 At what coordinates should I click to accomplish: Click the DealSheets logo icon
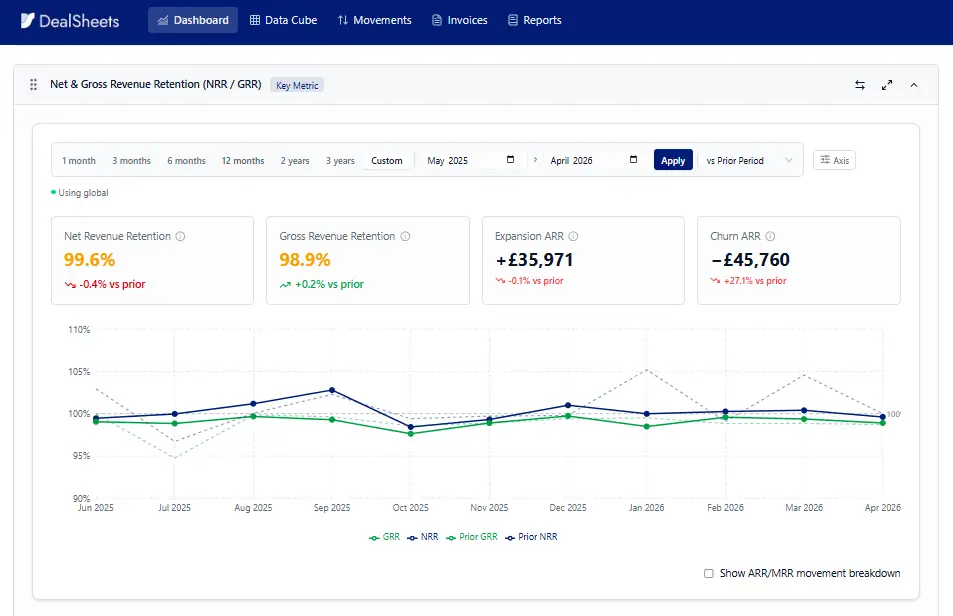click(27, 21)
